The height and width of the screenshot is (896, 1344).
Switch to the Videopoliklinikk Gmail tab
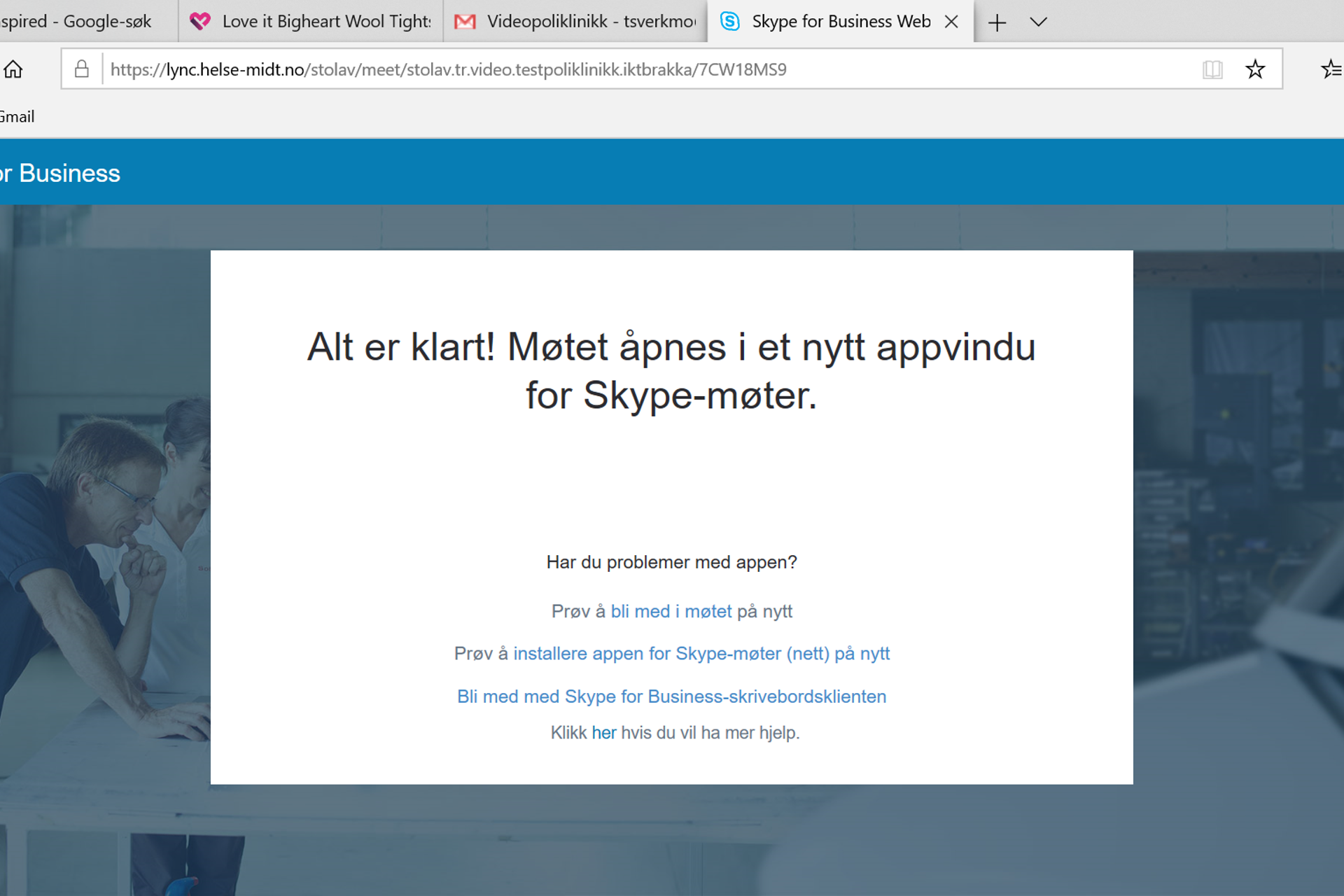(581, 21)
